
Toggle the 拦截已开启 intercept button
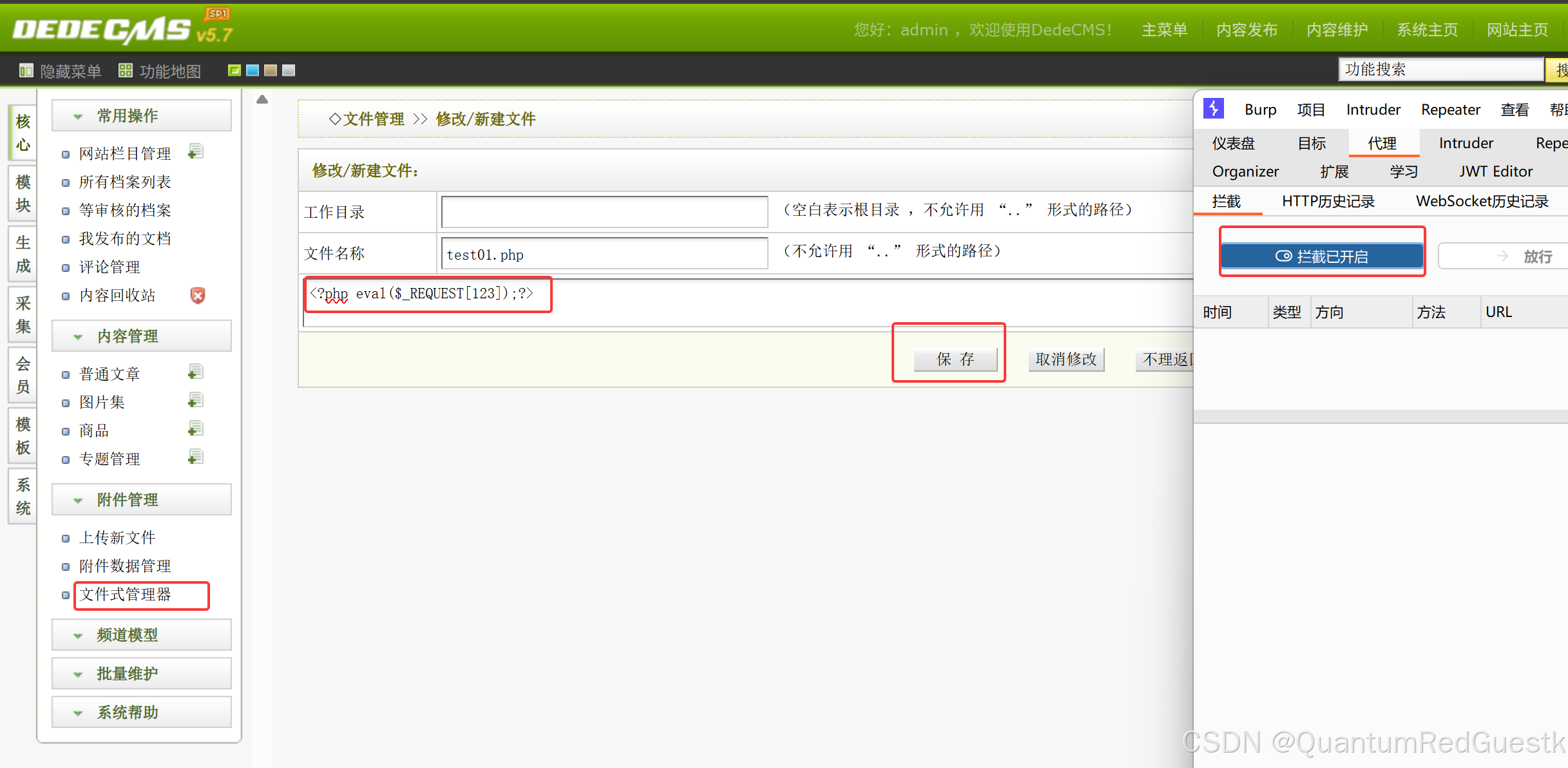1322,256
